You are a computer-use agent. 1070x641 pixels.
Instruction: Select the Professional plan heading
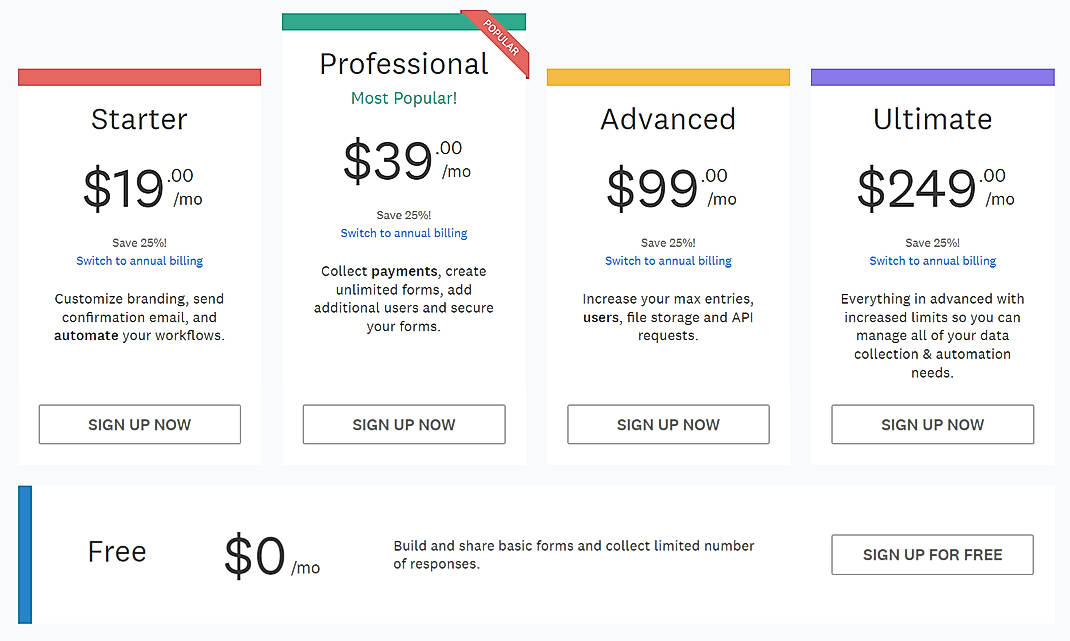click(403, 63)
